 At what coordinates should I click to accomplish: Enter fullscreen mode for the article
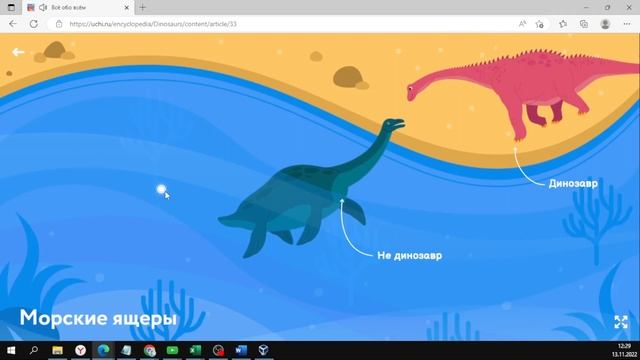coord(621,322)
